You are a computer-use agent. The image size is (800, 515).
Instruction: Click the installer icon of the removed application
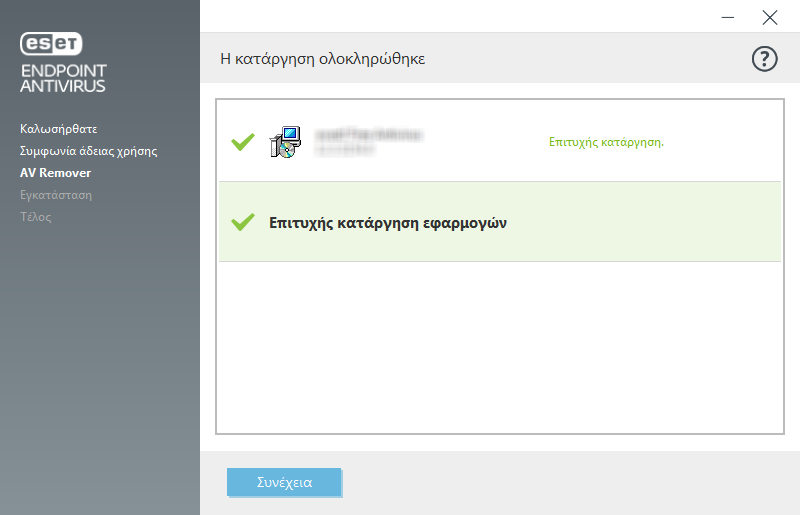(285, 142)
